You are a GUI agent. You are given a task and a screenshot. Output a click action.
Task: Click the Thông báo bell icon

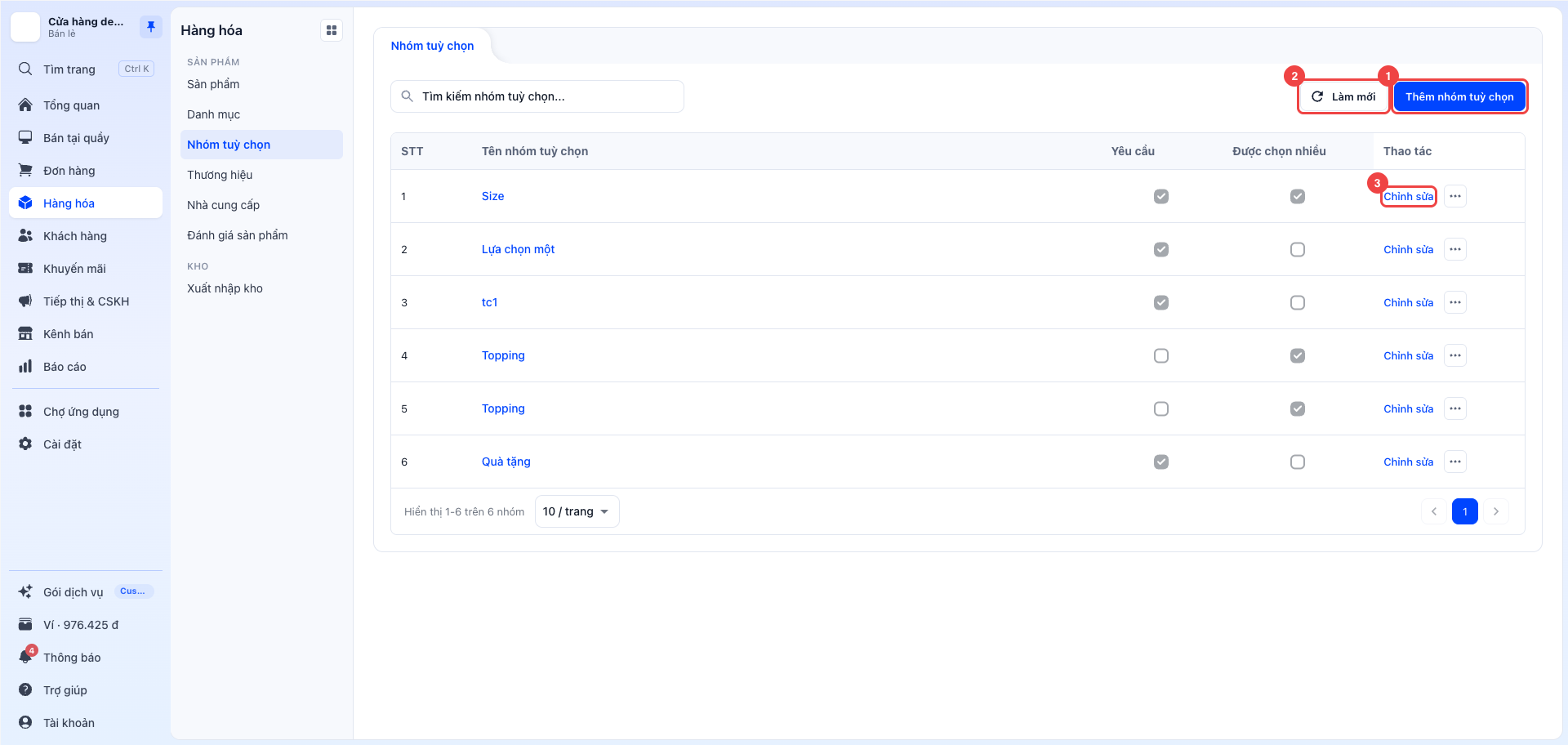25,657
